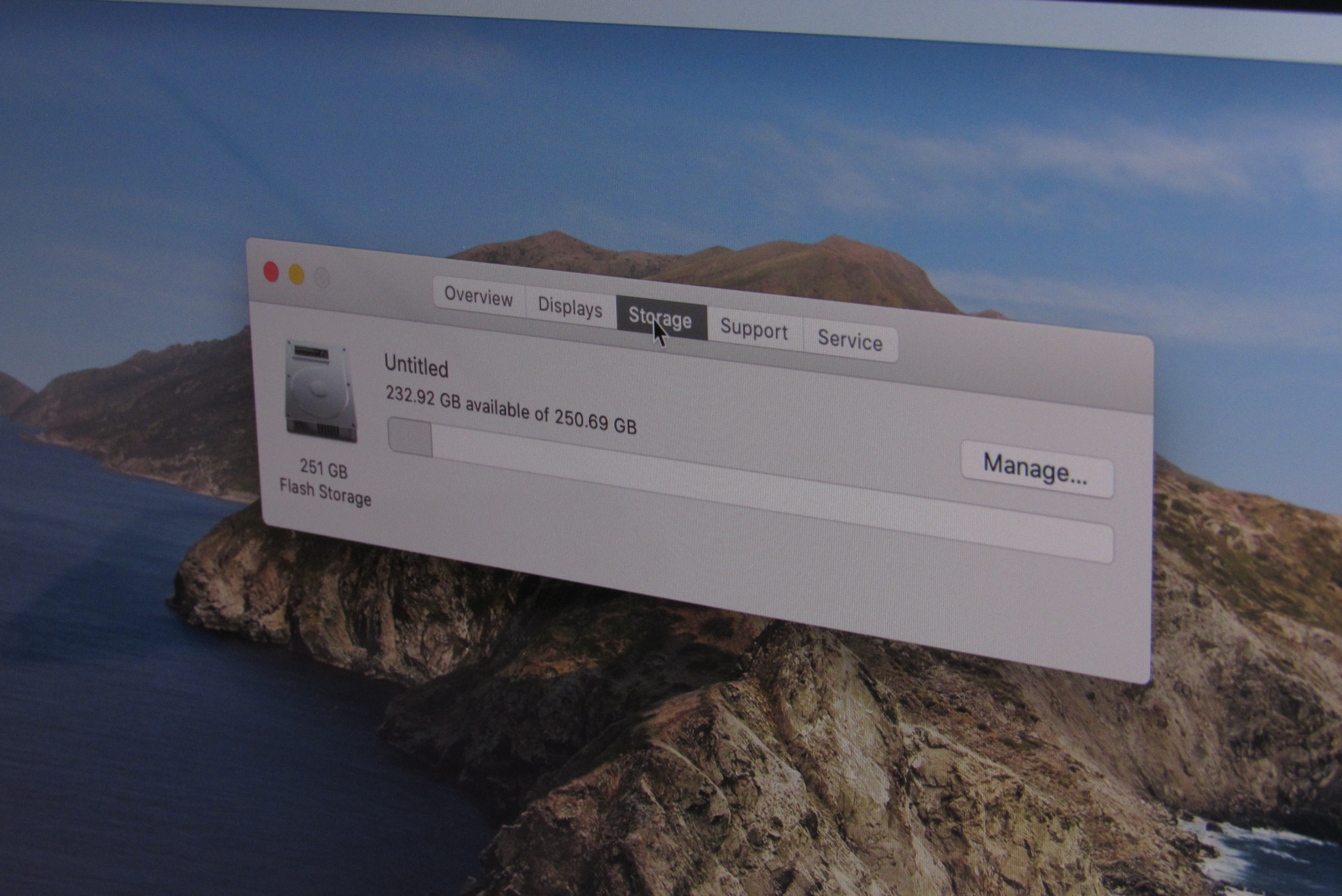Click the hard drive disk icon
This screenshot has height=896, width=1342.
pos(320,390)
